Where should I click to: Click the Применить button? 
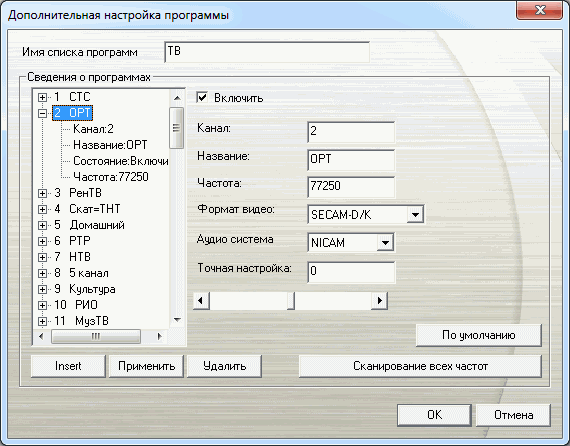coord(146,366)
